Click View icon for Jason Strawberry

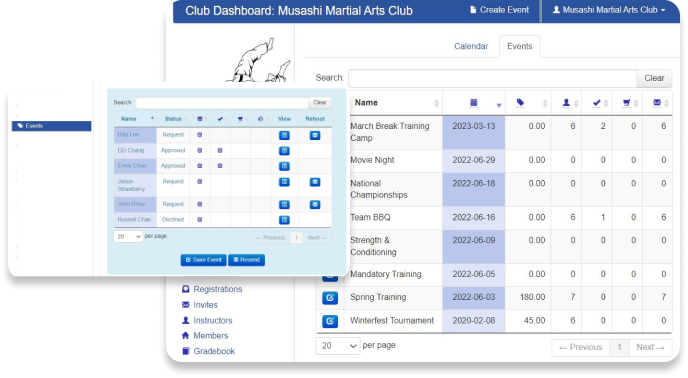284,182
